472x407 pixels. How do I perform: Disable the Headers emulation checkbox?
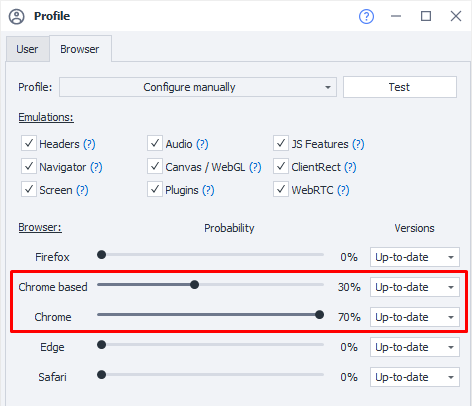coord(29,143)
